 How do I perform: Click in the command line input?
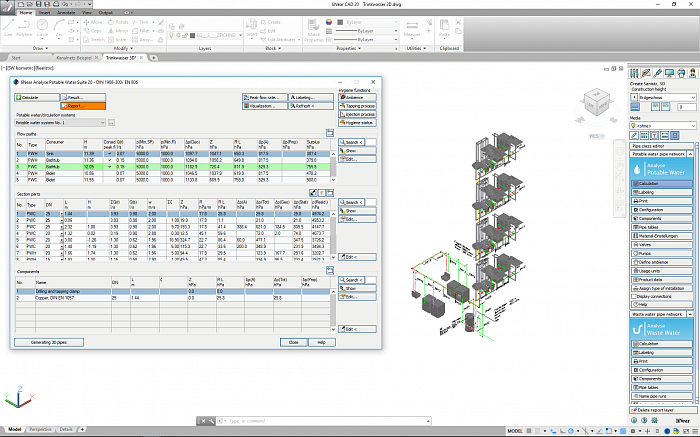click(326, 421)
